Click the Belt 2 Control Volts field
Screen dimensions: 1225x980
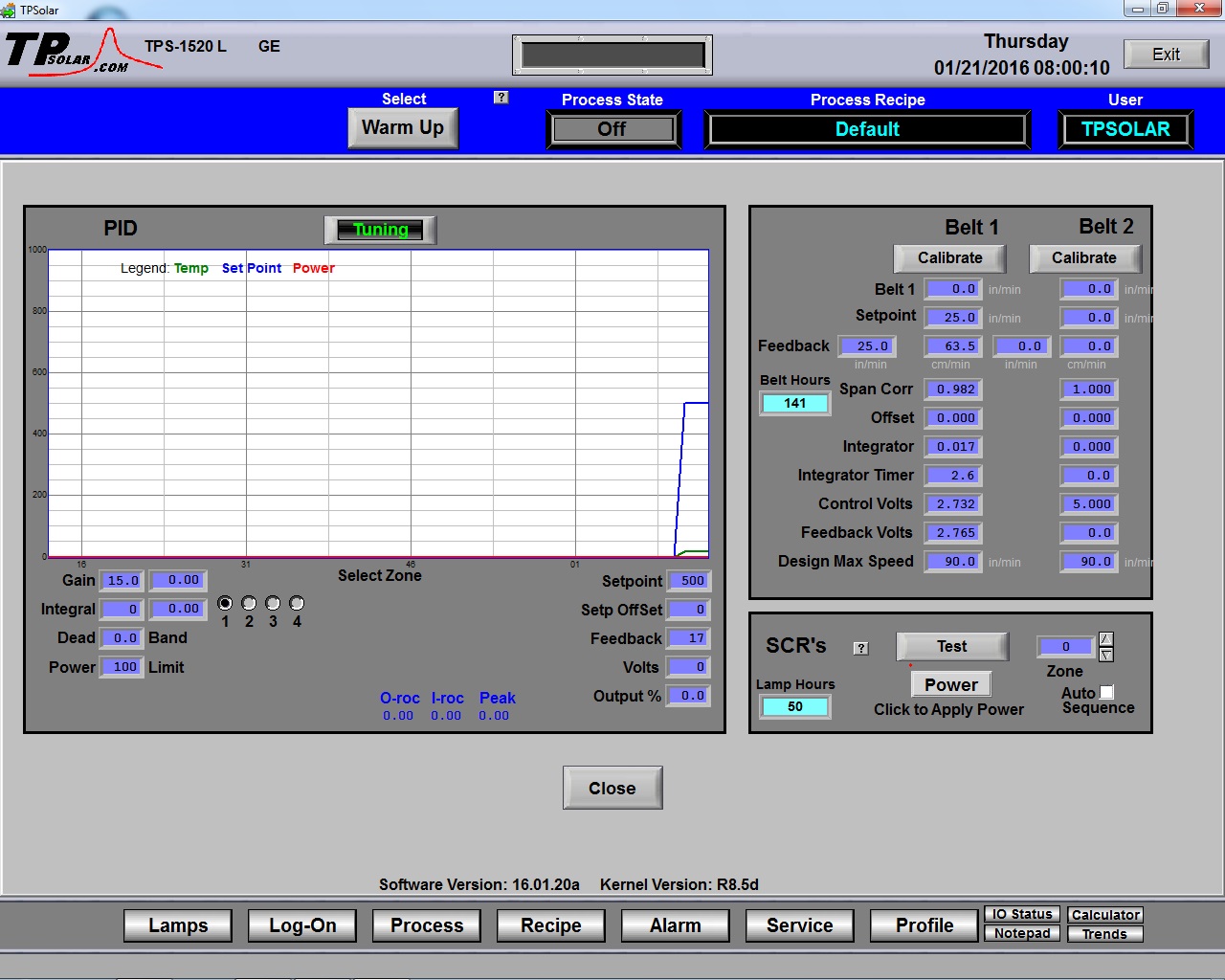(x=1089, y=503)
